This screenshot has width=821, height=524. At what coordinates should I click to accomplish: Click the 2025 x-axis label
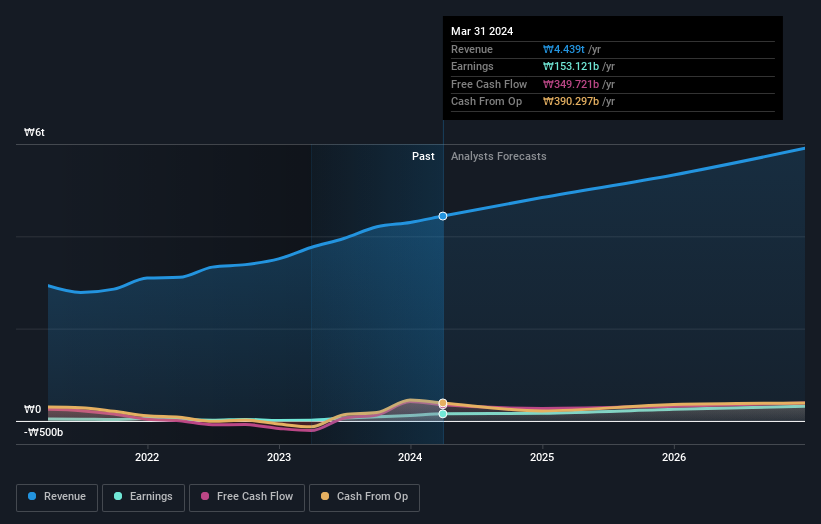pos(542,457)
